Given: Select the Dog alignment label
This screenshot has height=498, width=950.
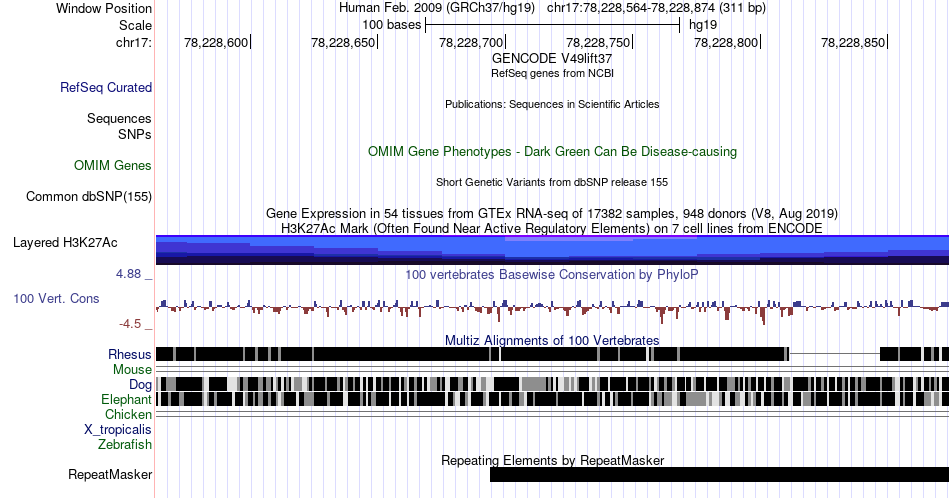Looking at the screenshot, I should [140, 385].
